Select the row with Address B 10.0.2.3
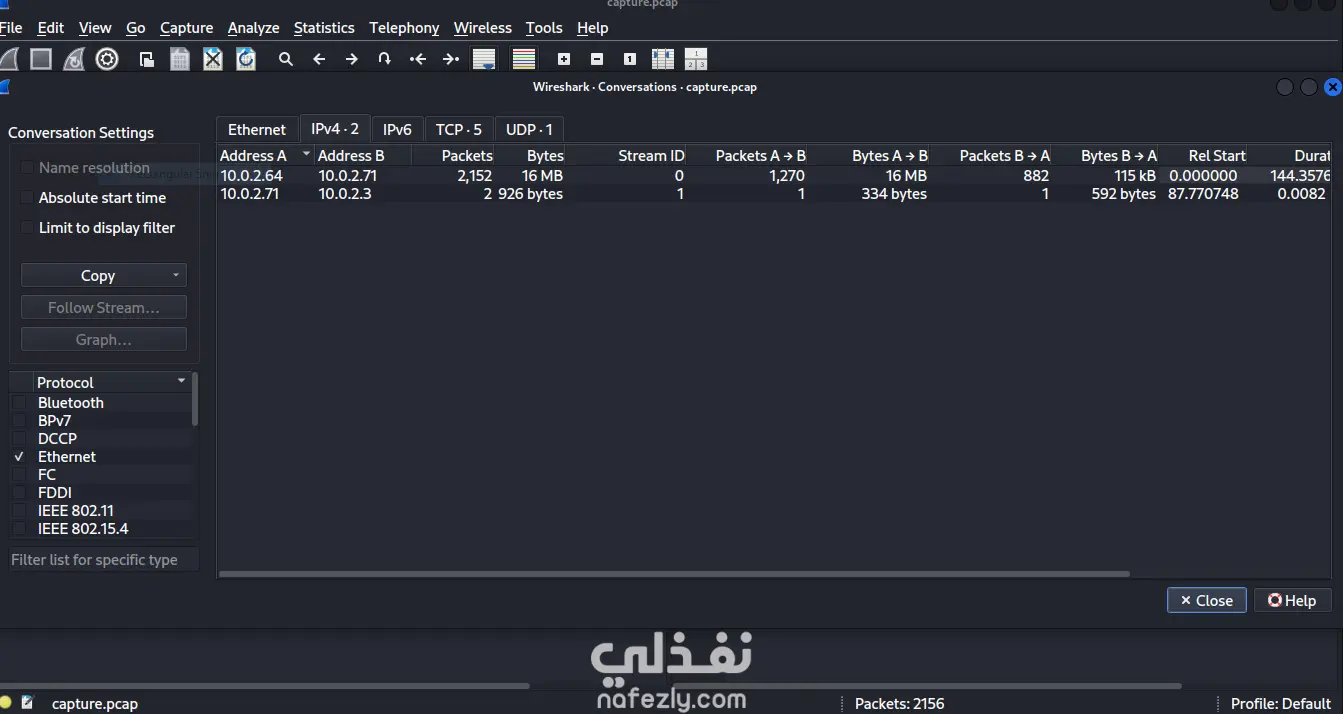This screenshot has height=714, width=1343. coord(775,194)
